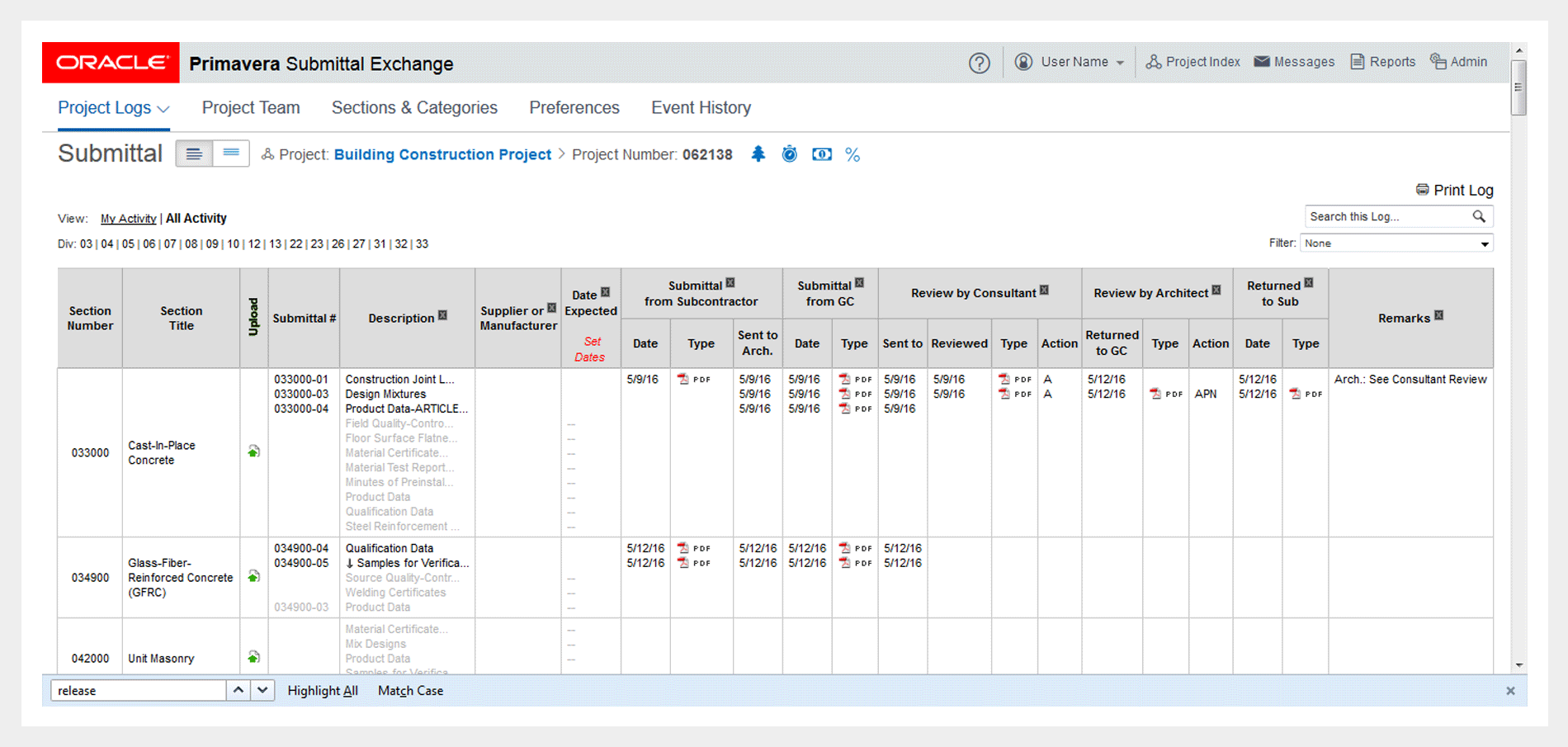The width and height of the screenshot is (1568, 747).
Task: Click upload icon for Cast-In-Place Concrete row
Action: [x=254, y=452]
